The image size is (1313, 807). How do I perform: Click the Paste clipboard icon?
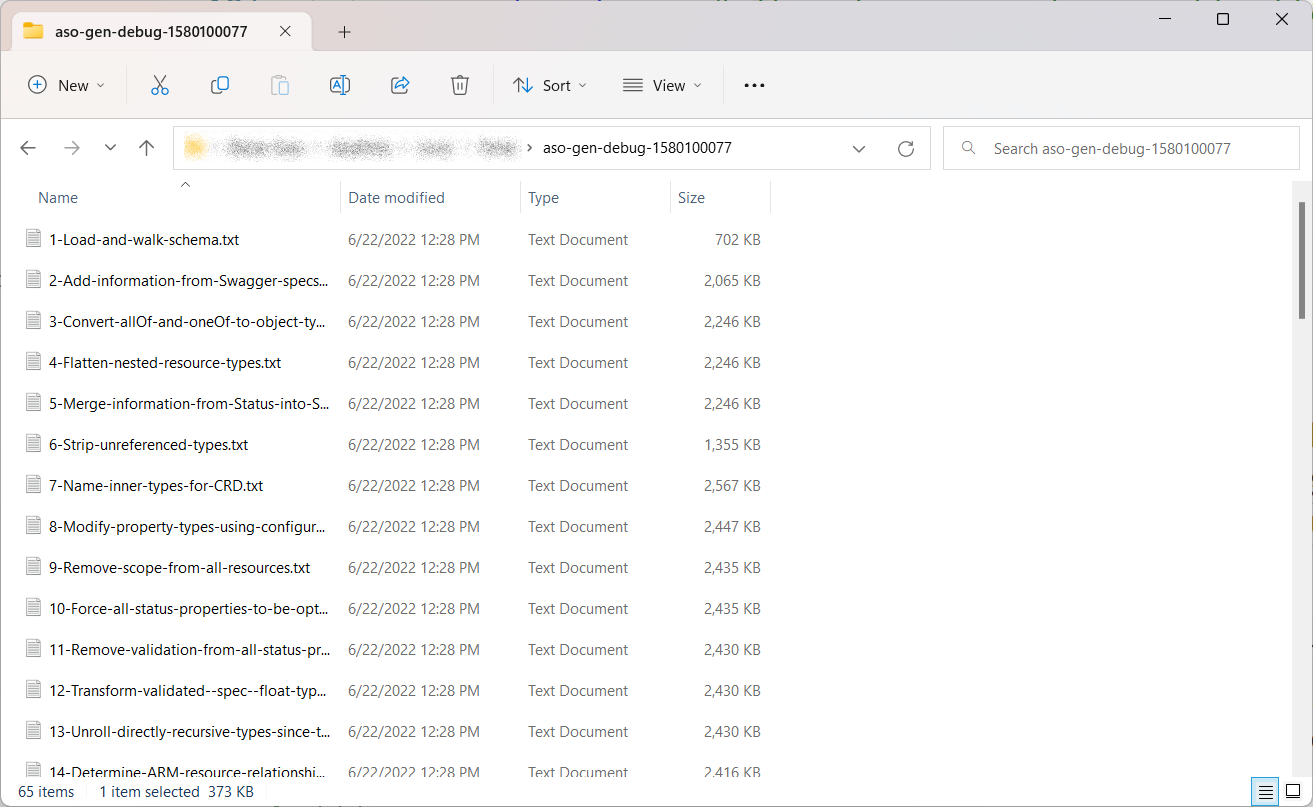coord(280,86)
